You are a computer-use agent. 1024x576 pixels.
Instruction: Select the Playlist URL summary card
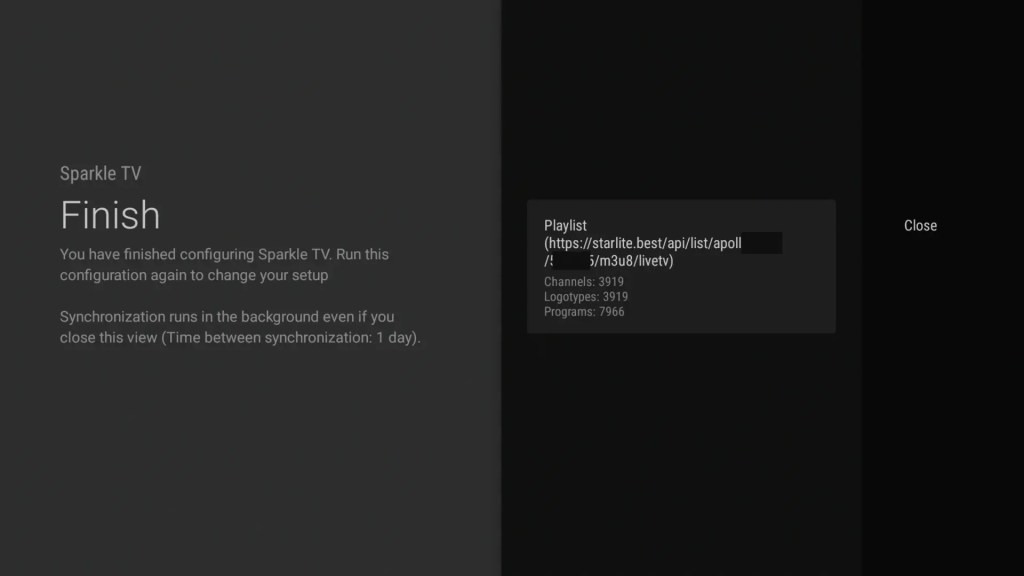pyautogui.click(x=681, y=266)
